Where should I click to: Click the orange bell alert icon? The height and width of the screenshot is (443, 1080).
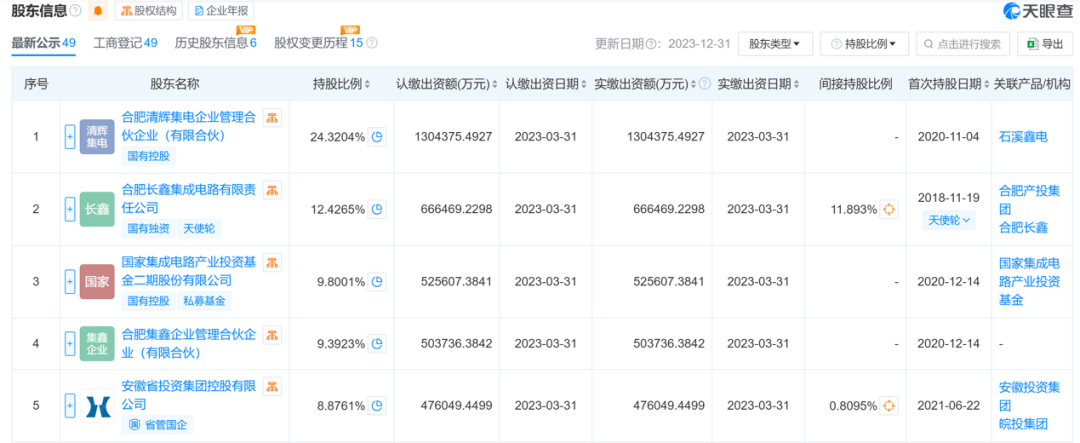(x=97, y=11)
